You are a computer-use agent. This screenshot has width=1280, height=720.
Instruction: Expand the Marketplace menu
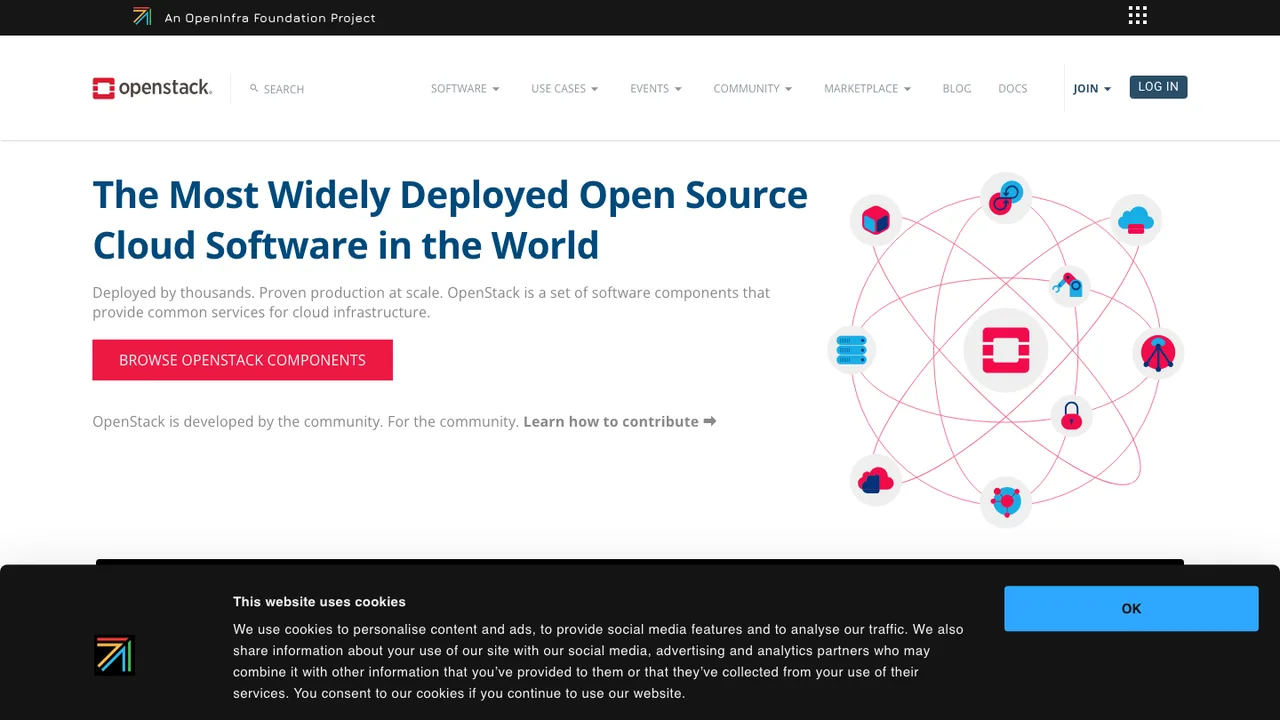(868, 89)
